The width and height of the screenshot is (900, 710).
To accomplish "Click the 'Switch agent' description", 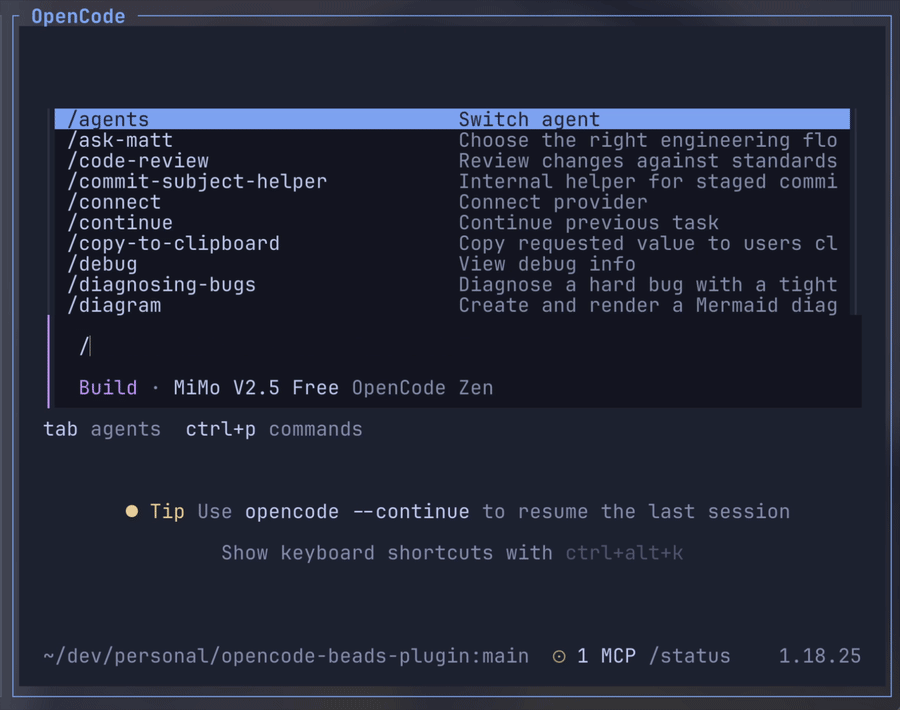I will (529, 119).
